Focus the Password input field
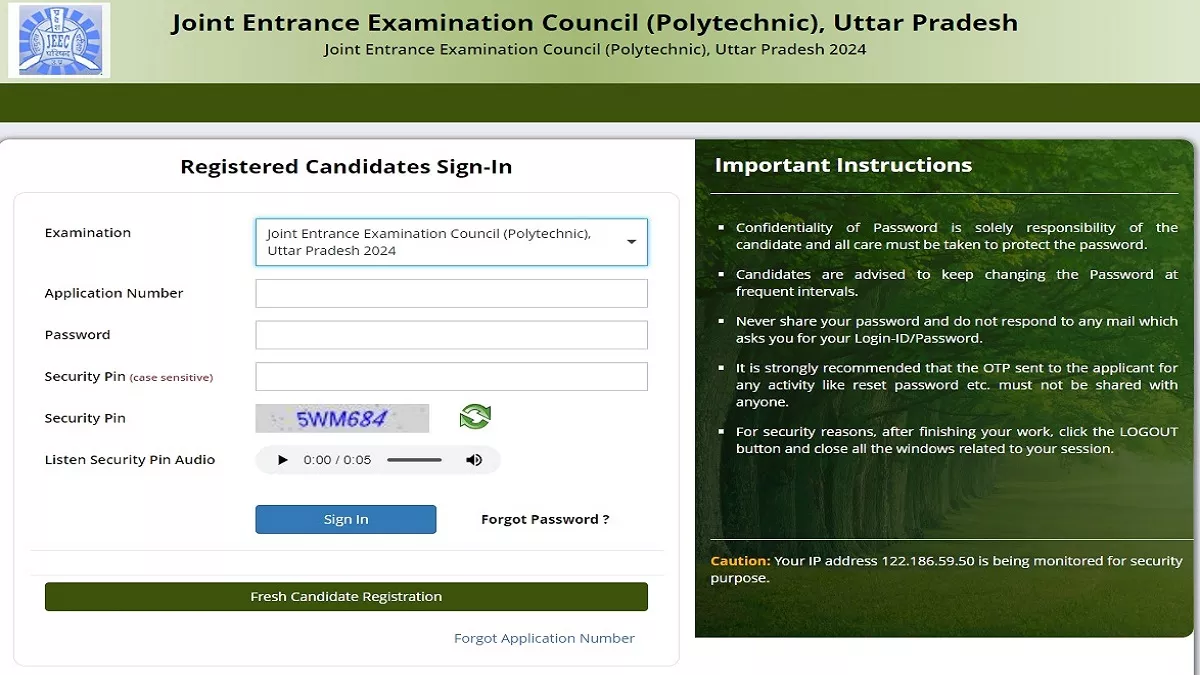Image resolution: width=1200 pixels, height=675 pixels. pyautogui.click(x=451, y=335)
